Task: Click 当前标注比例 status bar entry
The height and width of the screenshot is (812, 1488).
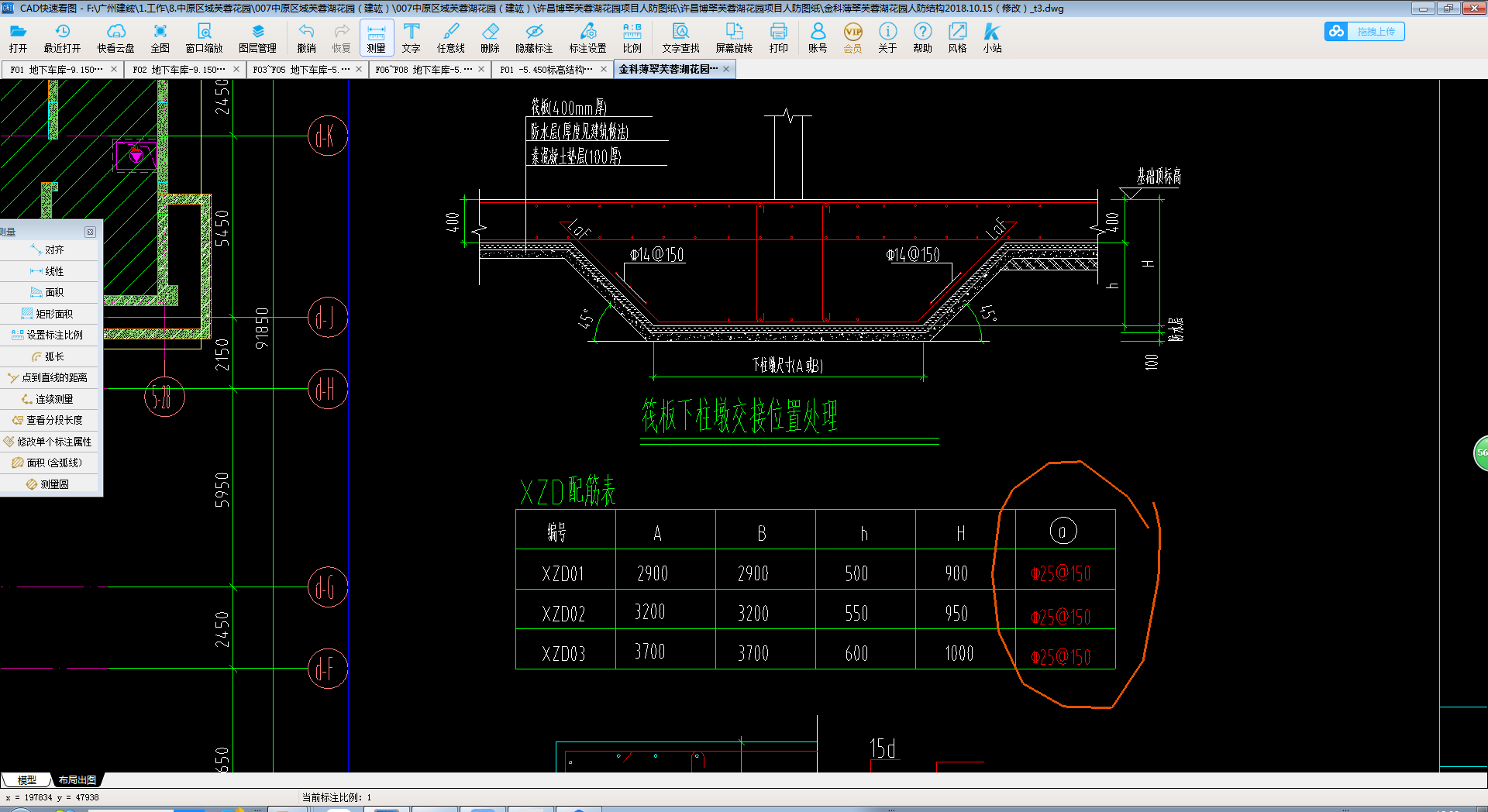Action: point(336,797)
